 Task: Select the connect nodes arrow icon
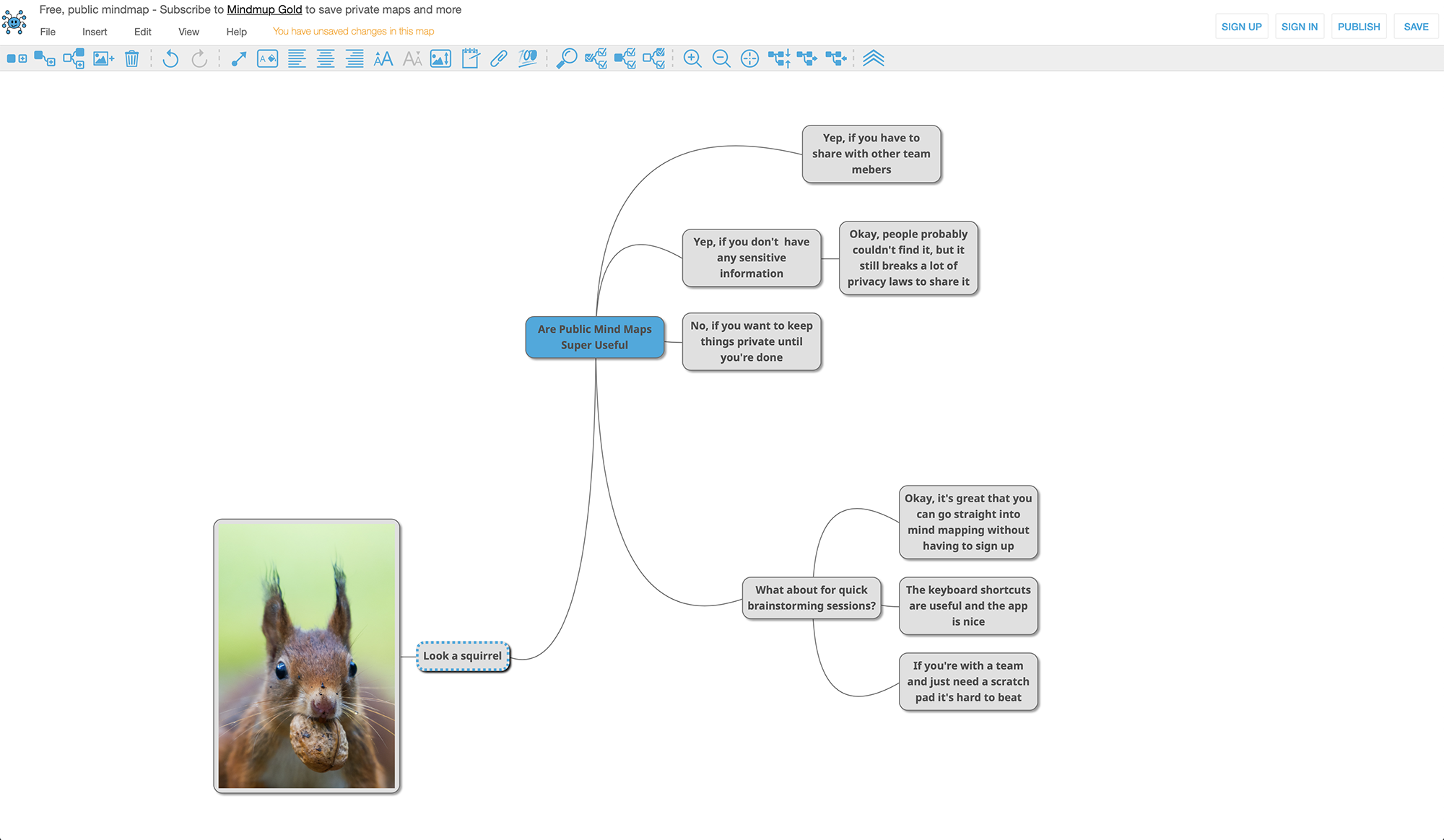[x=238, y=58]
